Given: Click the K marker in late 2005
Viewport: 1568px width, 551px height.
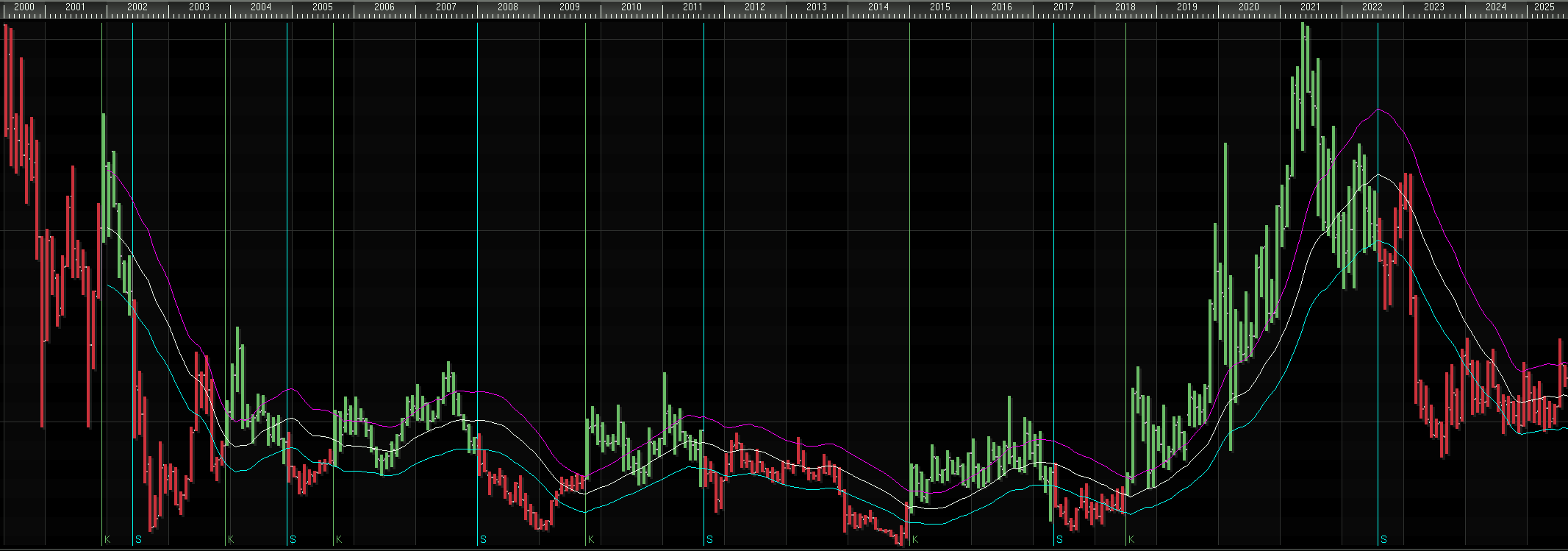Looking at the screenshot, I should point(339,540).
